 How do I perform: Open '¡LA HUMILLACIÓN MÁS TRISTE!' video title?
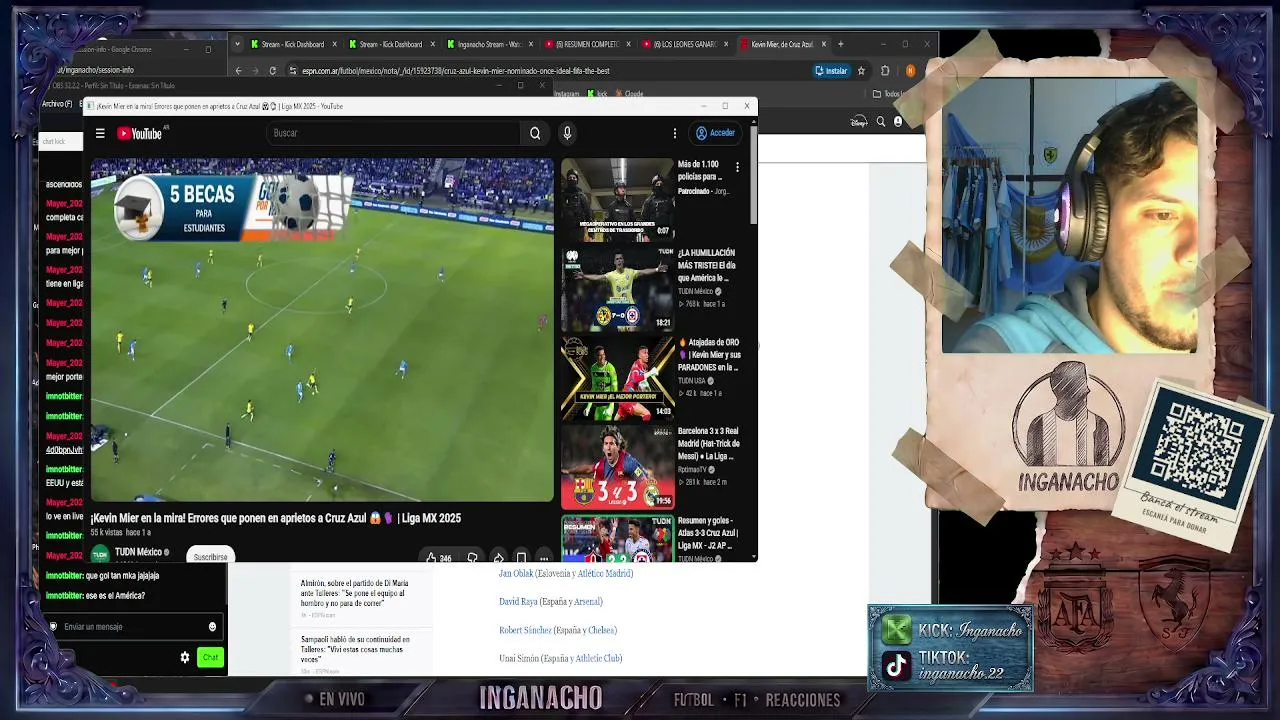coord(707,265)
